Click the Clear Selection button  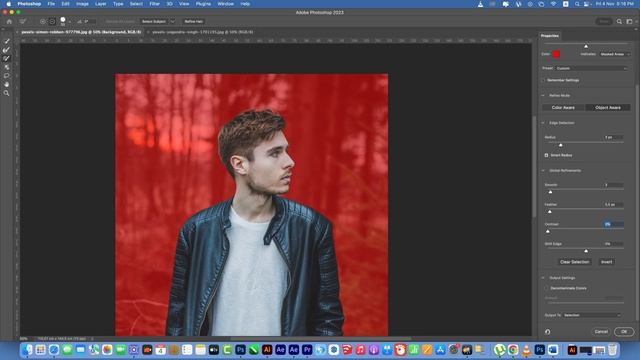pyautogui.click(x=574, y=262)
